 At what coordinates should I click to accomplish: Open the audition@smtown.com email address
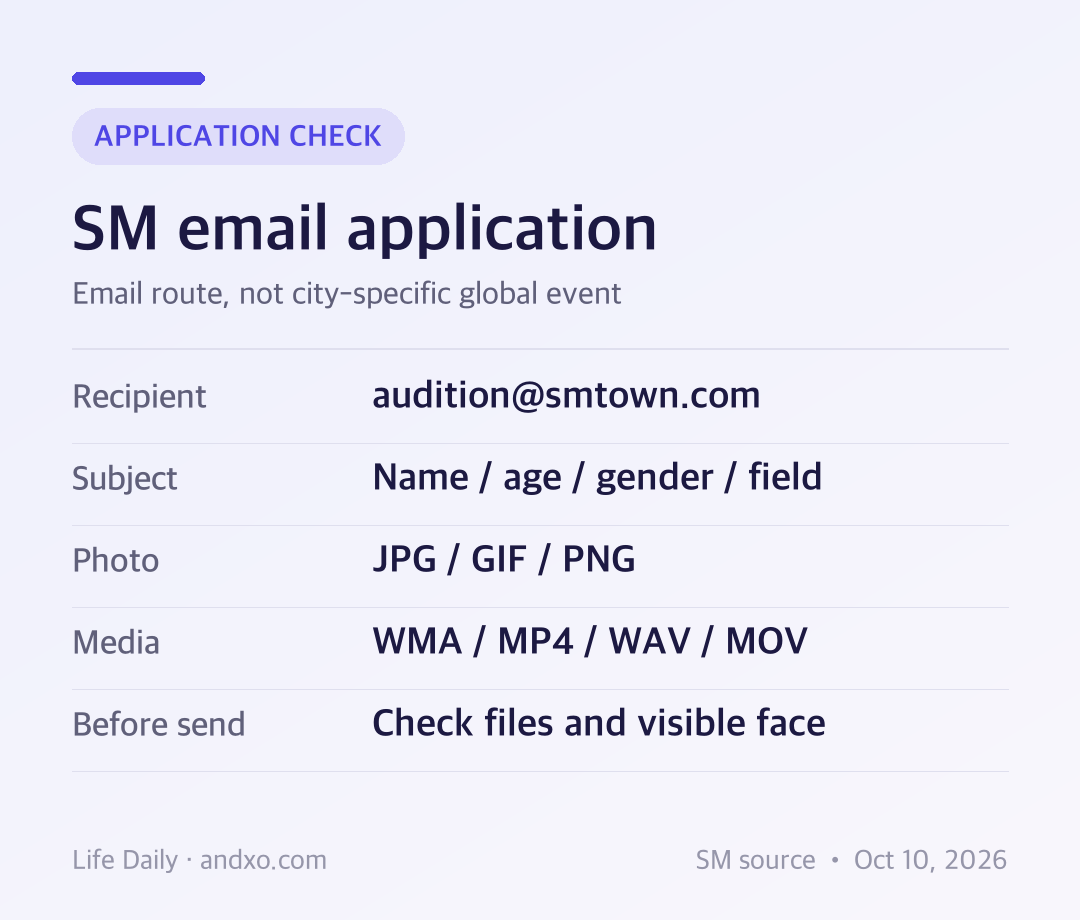pos(566,395)
